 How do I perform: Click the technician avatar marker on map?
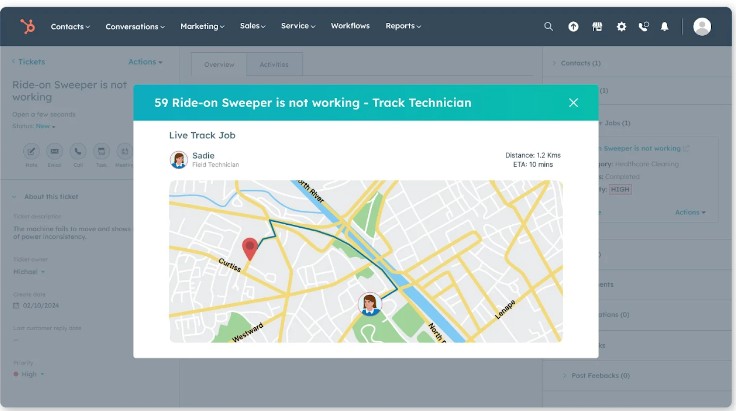(369, 304)
